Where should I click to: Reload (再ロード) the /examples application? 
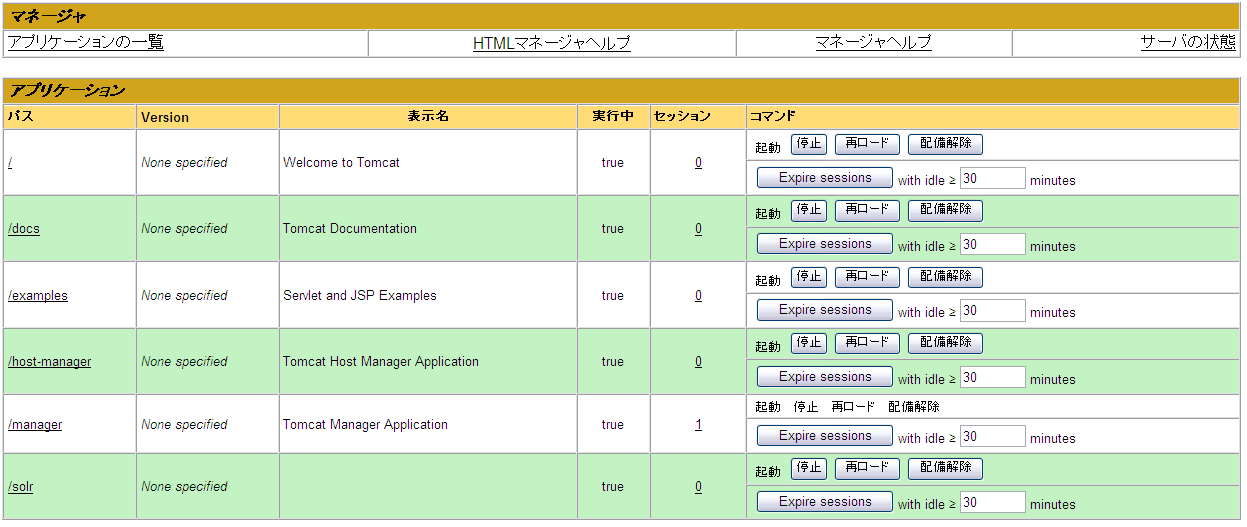(867, 276)
